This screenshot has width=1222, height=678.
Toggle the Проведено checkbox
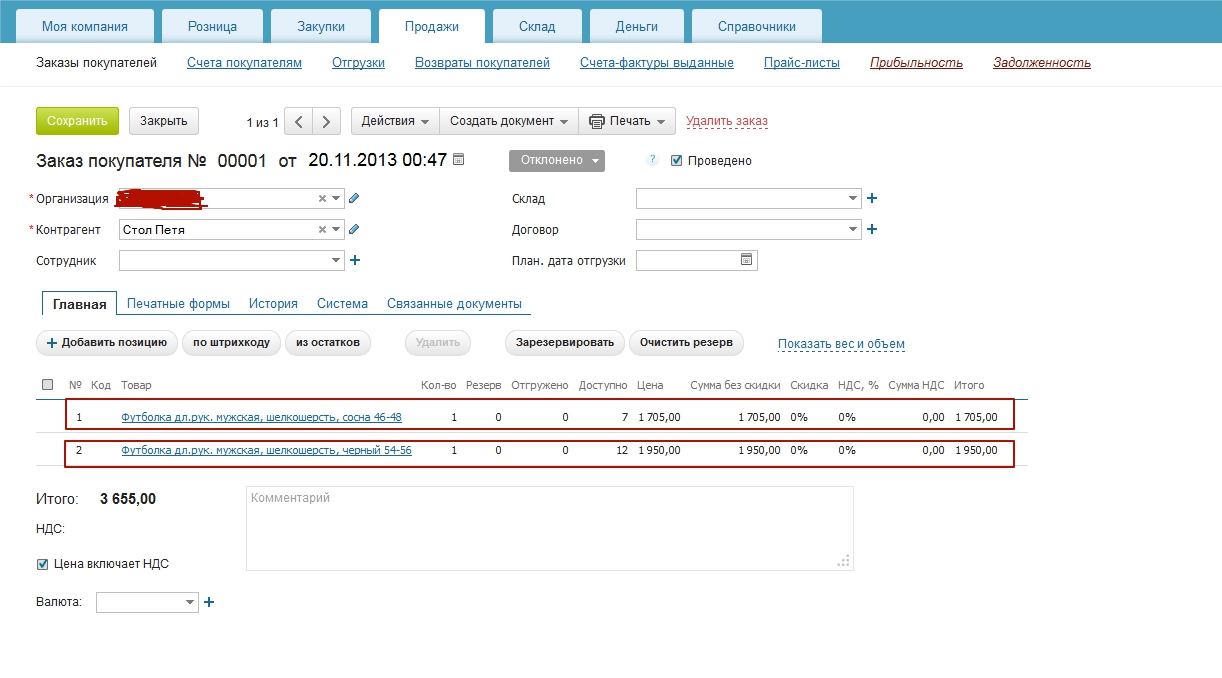click(677, 160)
